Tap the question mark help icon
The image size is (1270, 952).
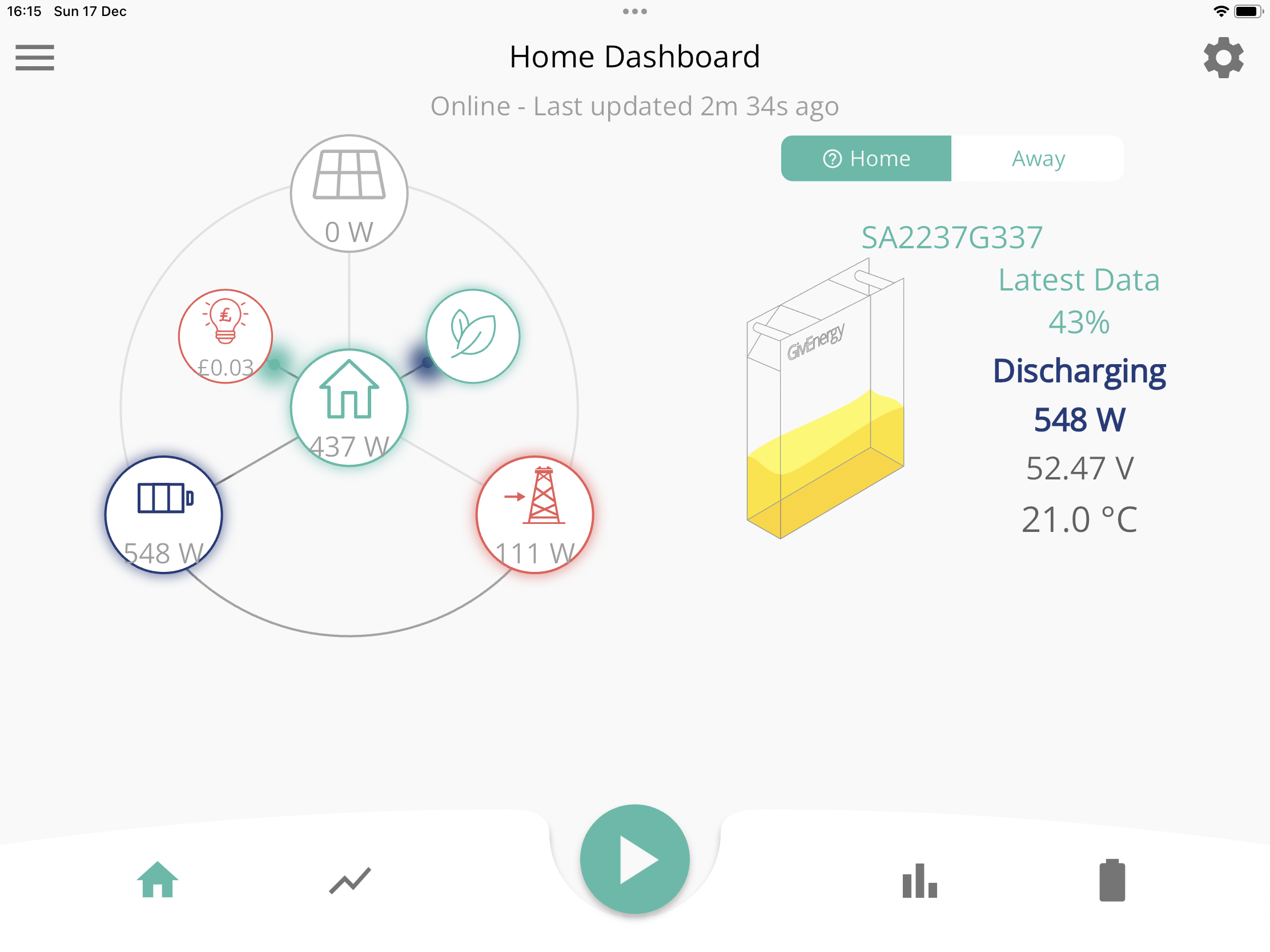tap(832, 158)
